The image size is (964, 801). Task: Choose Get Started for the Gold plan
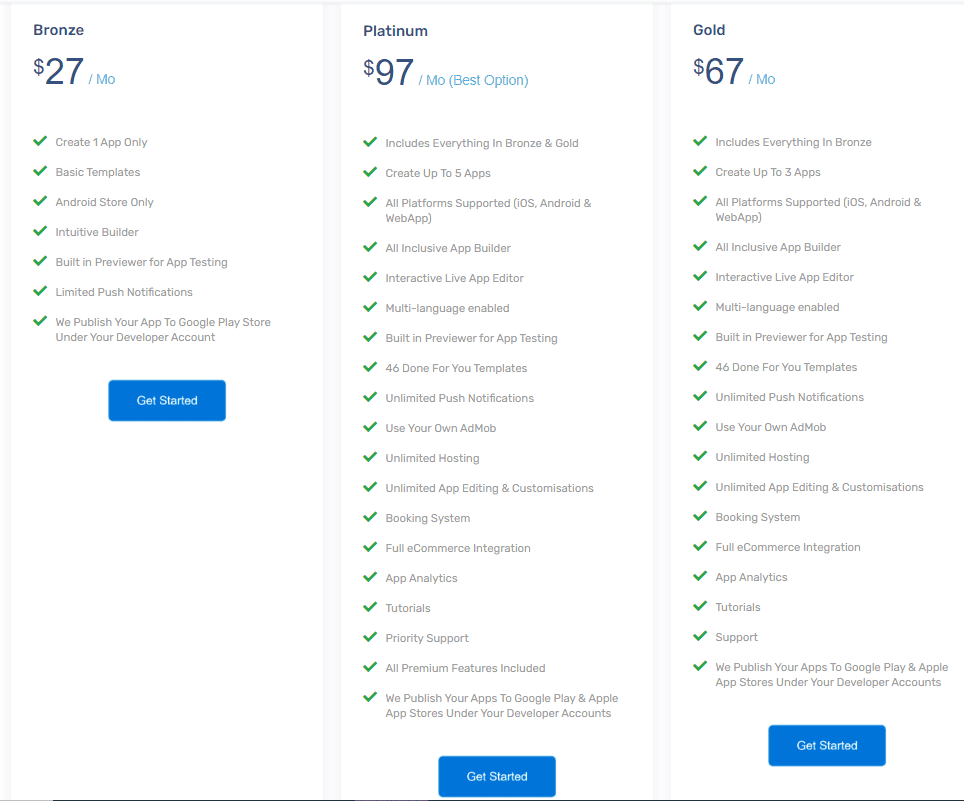point(826,745)
